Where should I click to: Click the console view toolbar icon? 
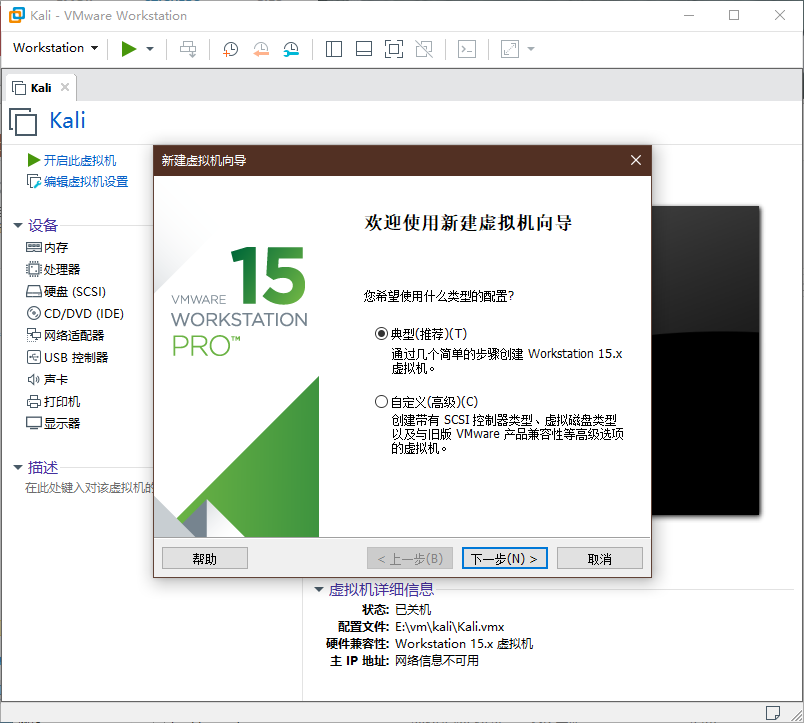(467, 49)
